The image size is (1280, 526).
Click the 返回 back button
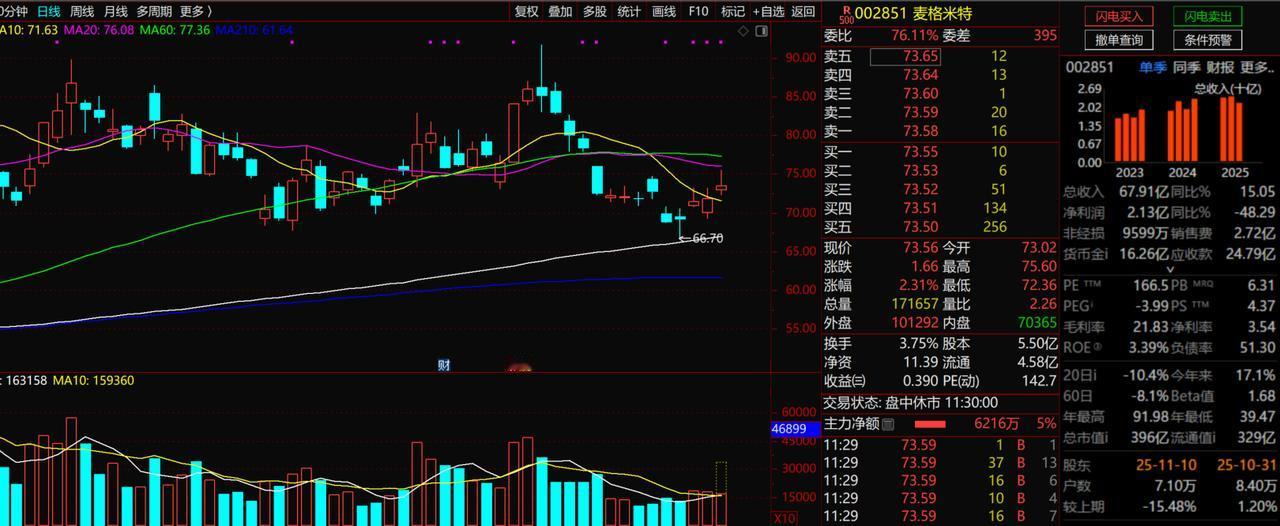tap(803, 12)
